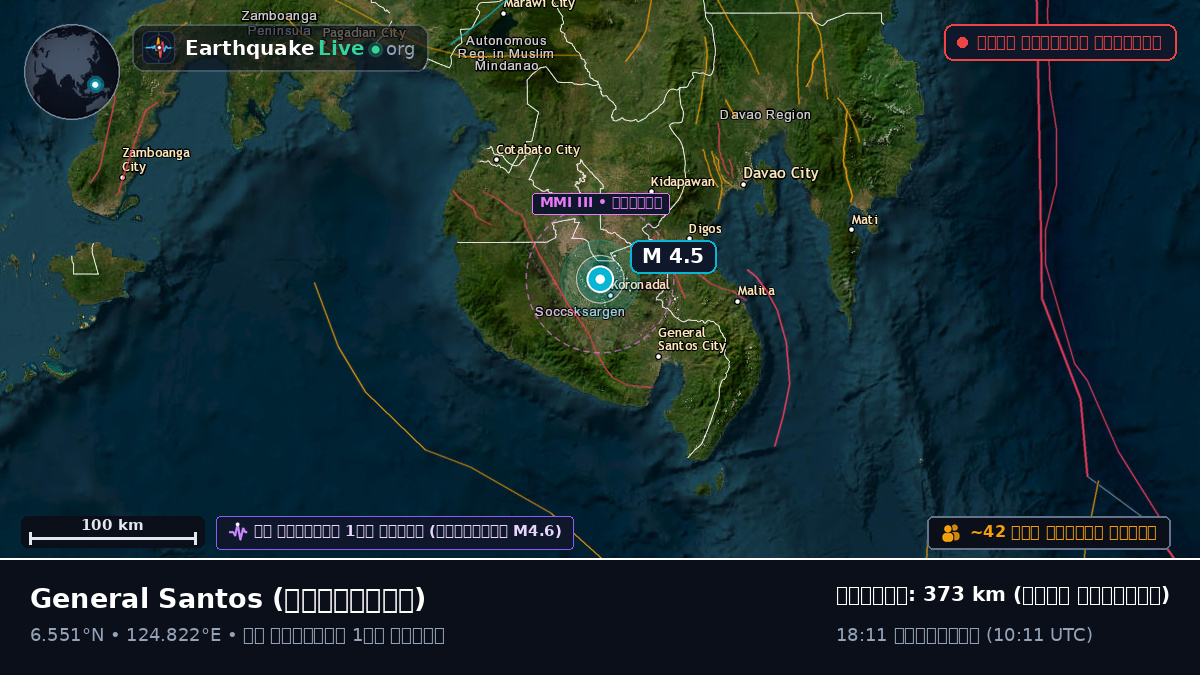Click the General Santos headline in bottom panel
This screenshot has height=675, width=1200.
pyautogui.click(x=228, y=599)
